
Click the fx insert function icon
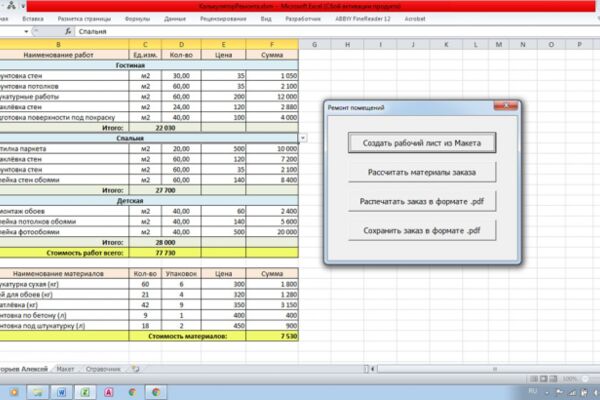click(68, 31)
